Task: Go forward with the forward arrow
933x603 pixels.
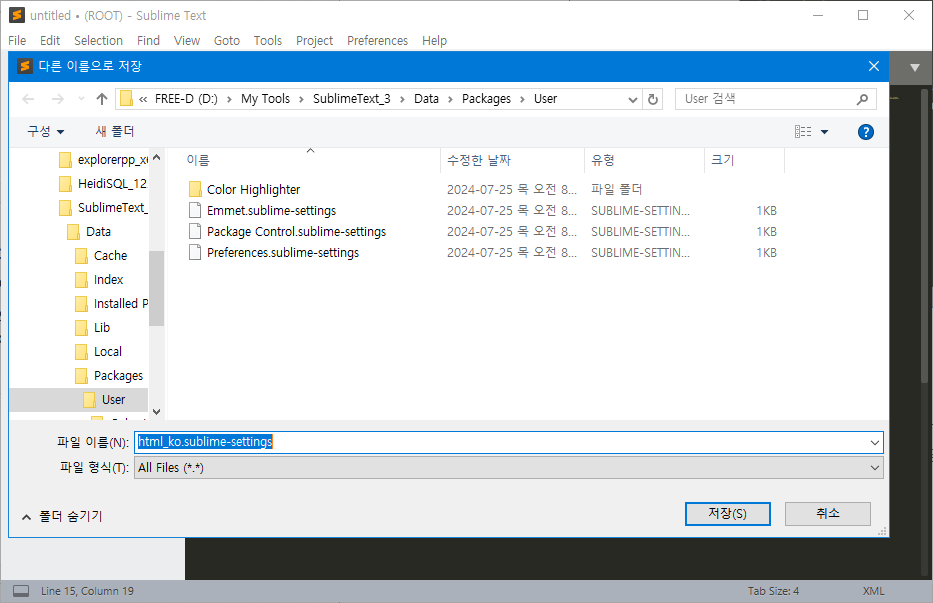Action: coord(58,99)
